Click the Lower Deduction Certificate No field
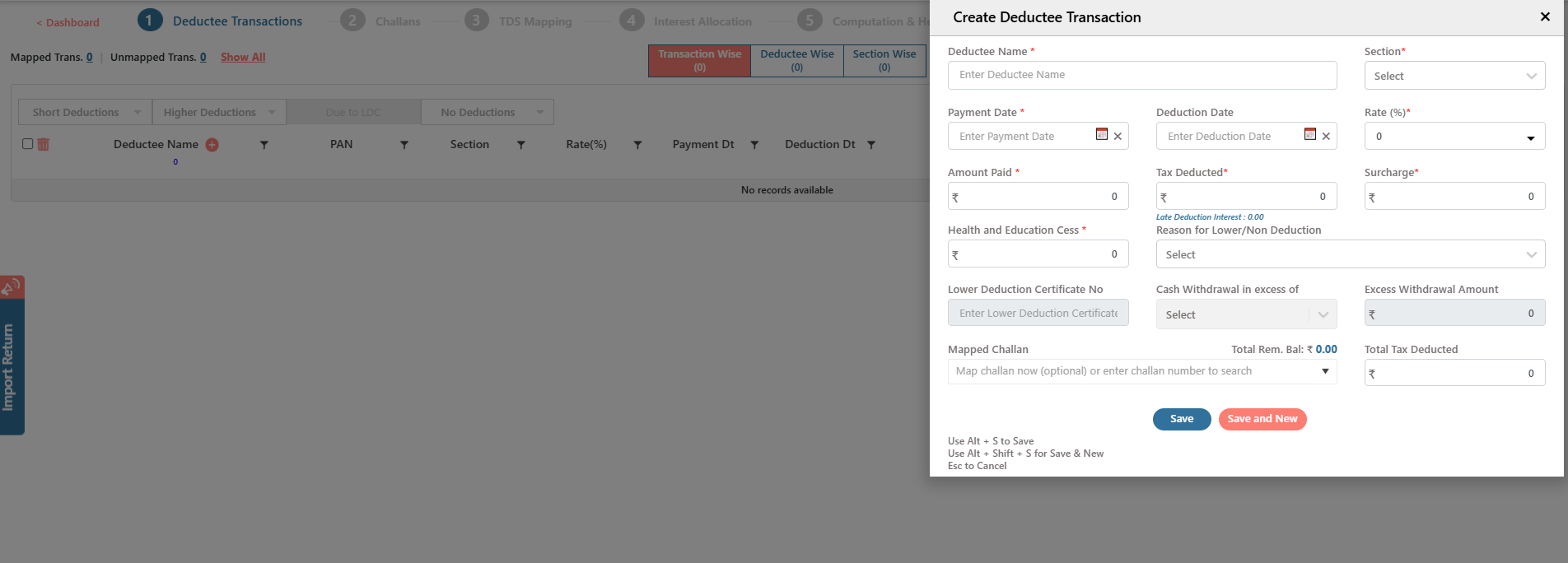This screenshot has width=1568, height=563. click(x=1038, y=313)
